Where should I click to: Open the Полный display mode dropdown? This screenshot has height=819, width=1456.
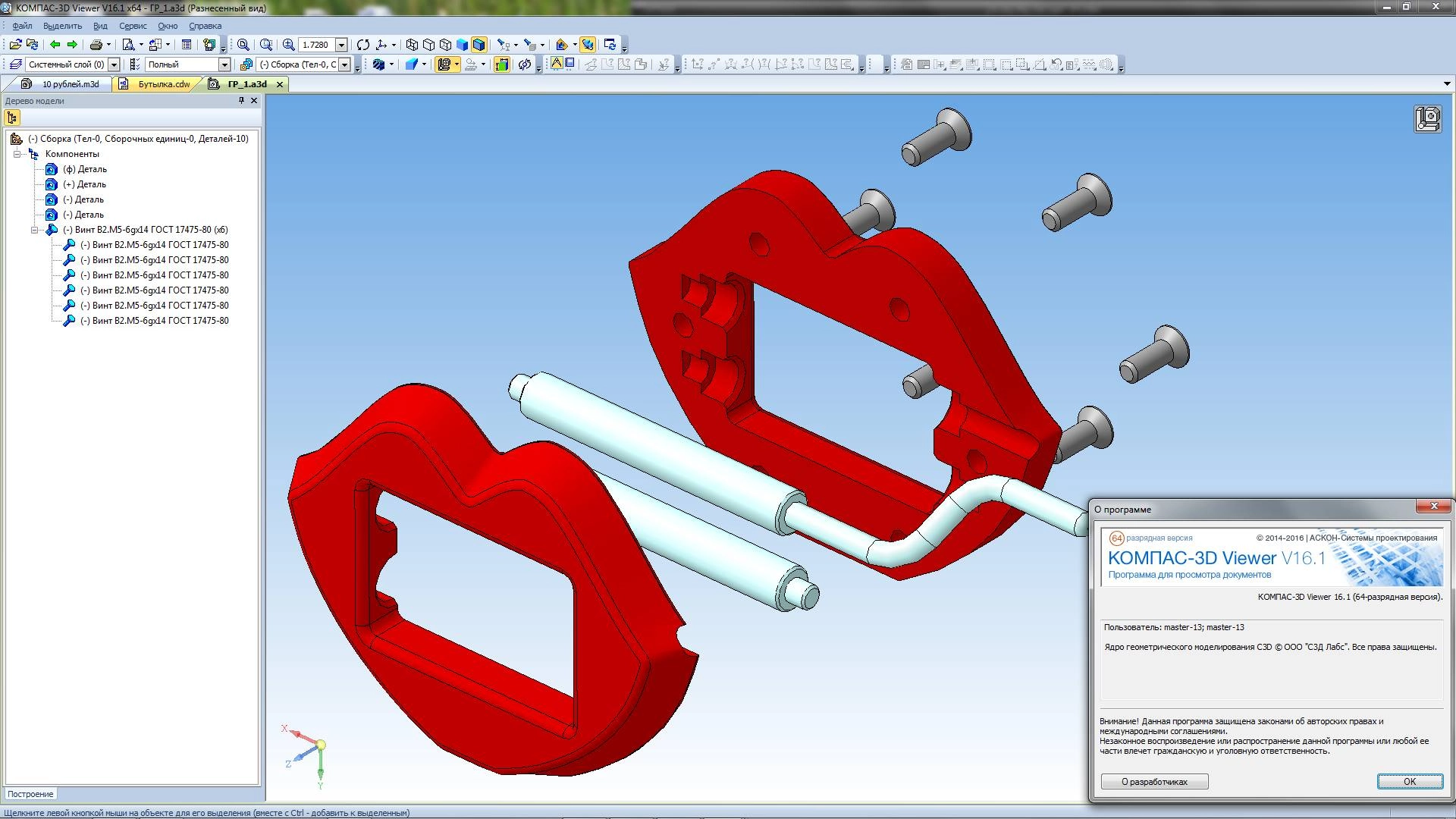tap(224, 64)
